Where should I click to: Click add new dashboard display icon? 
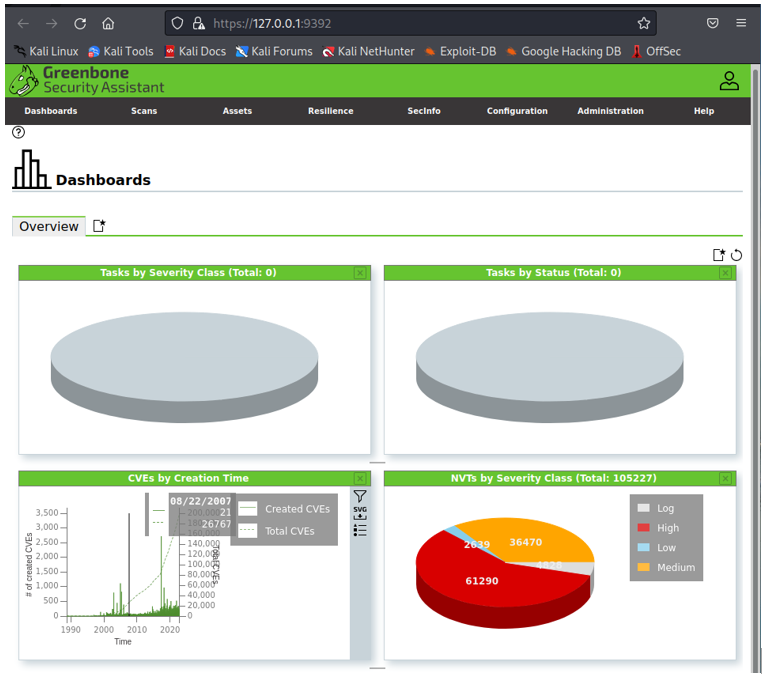point(719,255)
